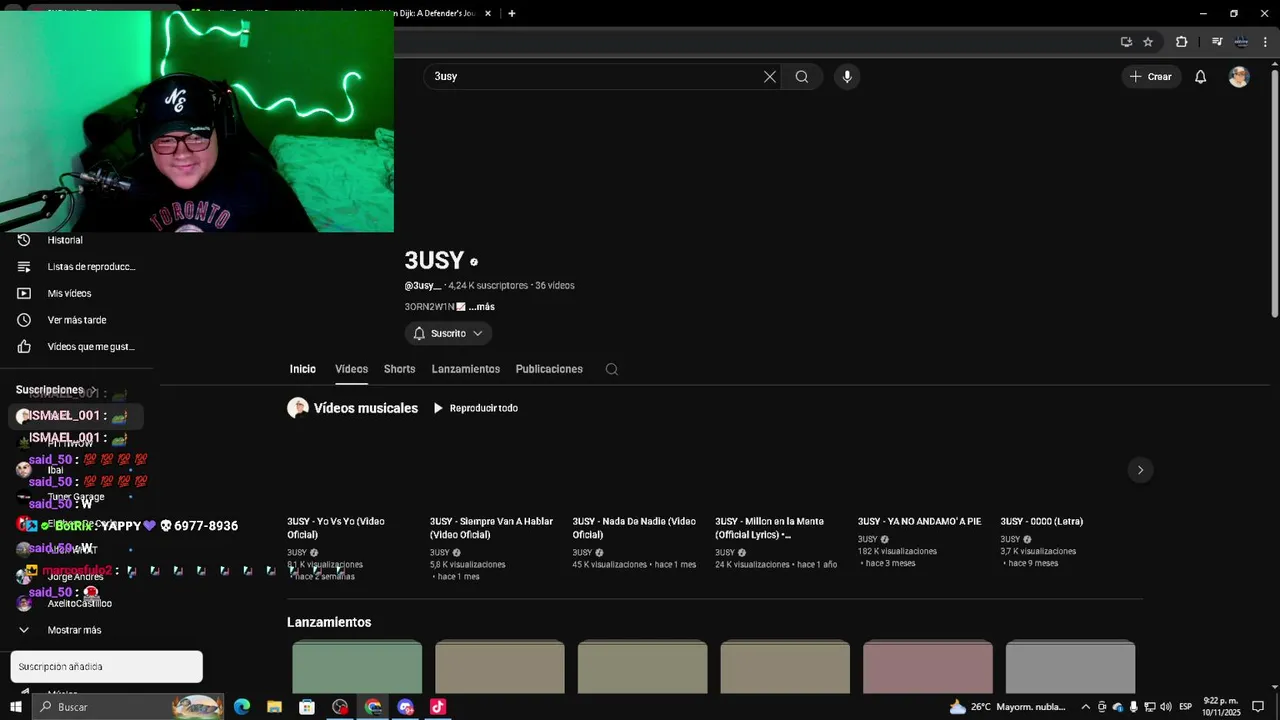Open the Chrome profile avatar
Viewport: 1280px width, 720px height.
1241,42
